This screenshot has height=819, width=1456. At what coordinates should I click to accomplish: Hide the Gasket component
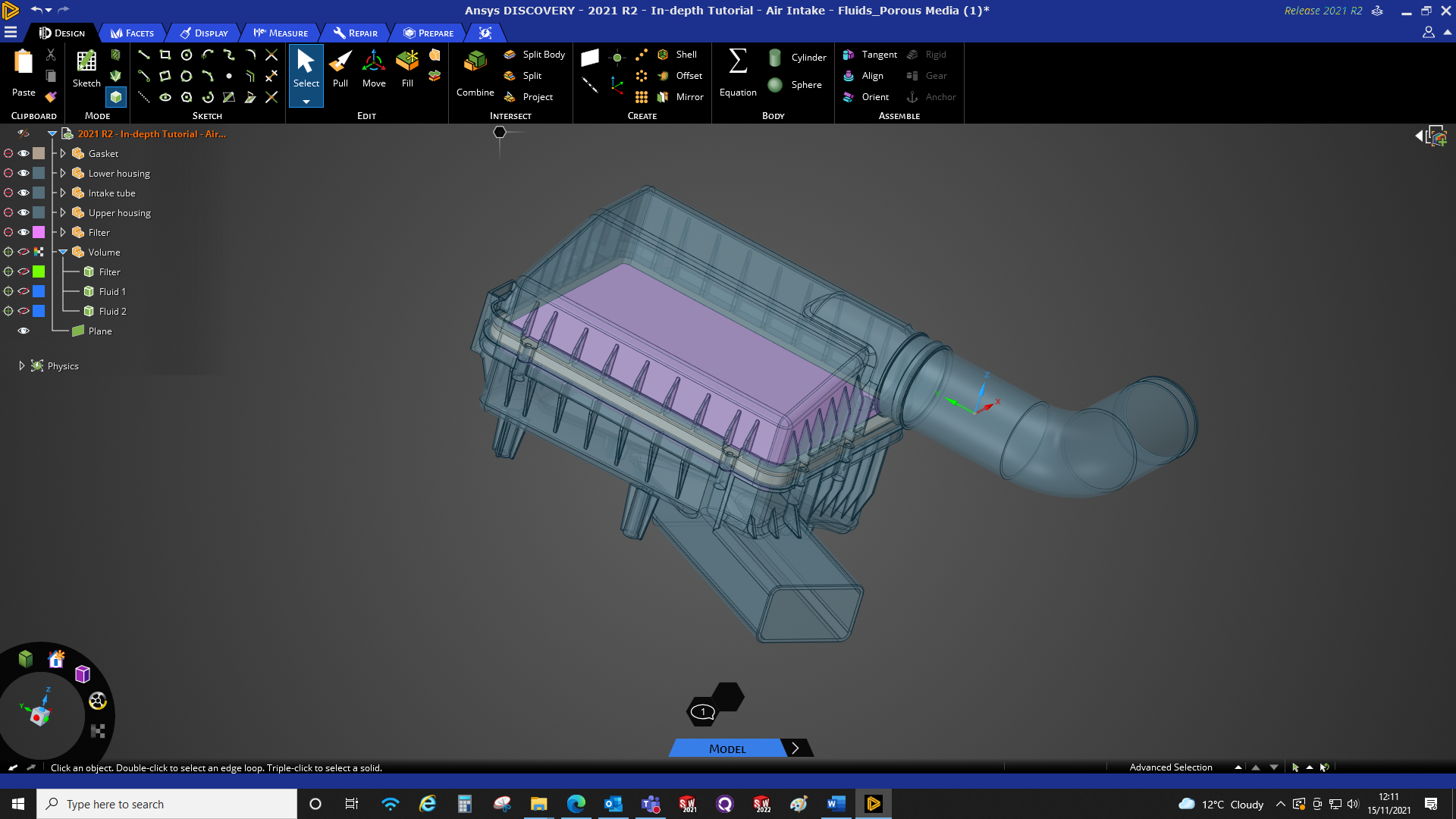(x=24, y=153)
